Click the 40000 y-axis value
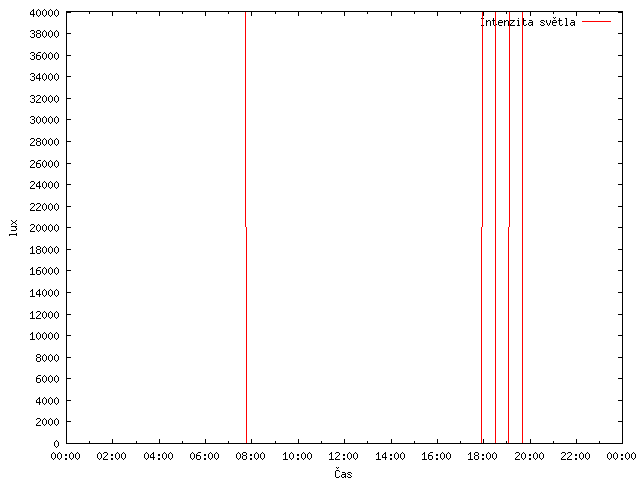 click(44, 13)
